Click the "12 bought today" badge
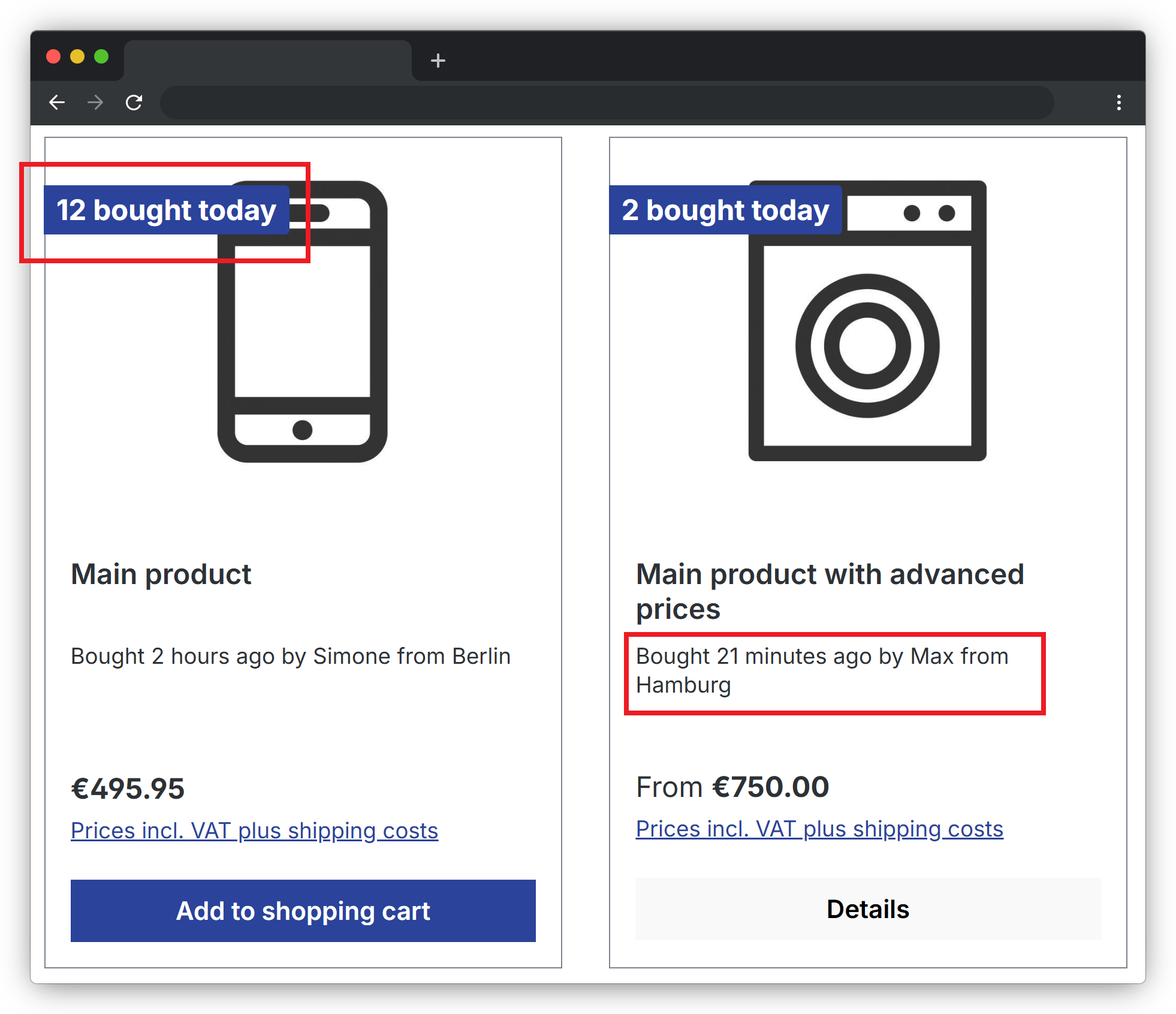 click(x=167, y=210)
